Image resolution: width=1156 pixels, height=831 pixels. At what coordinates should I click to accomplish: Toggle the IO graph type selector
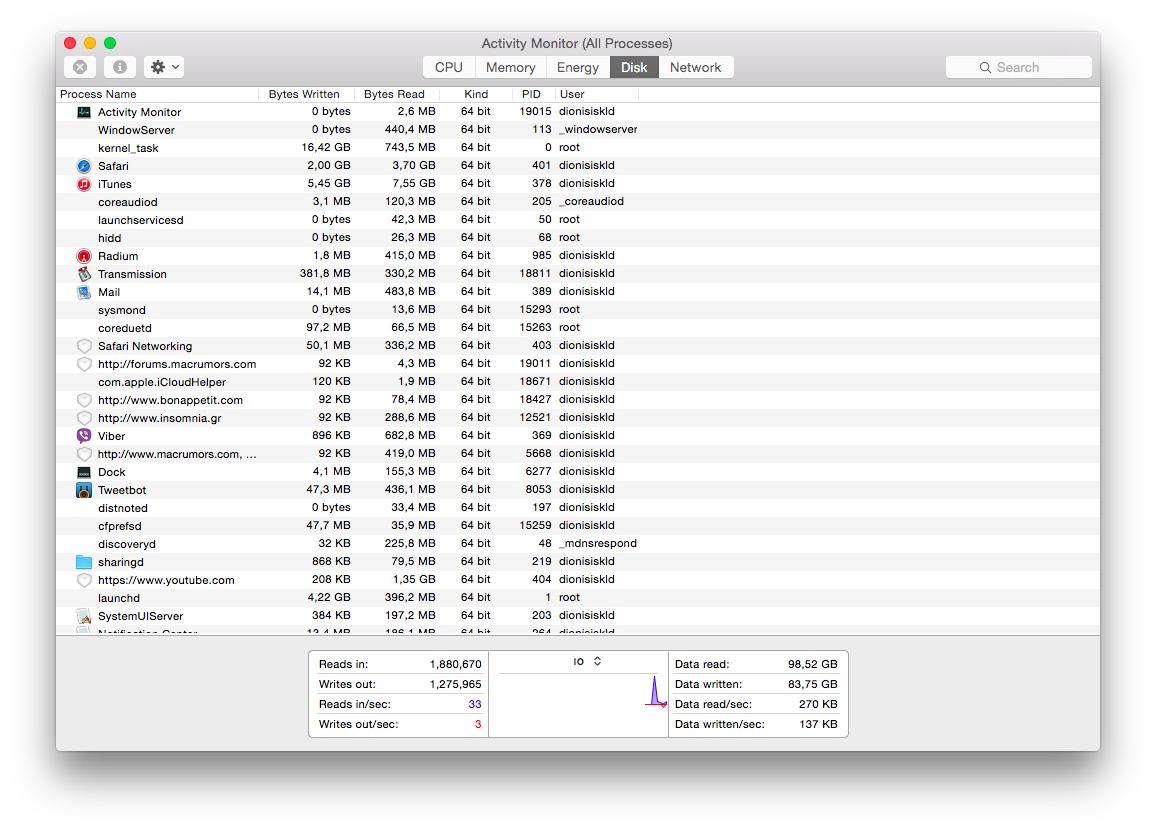pyautogui.click(x=588, y=661)
